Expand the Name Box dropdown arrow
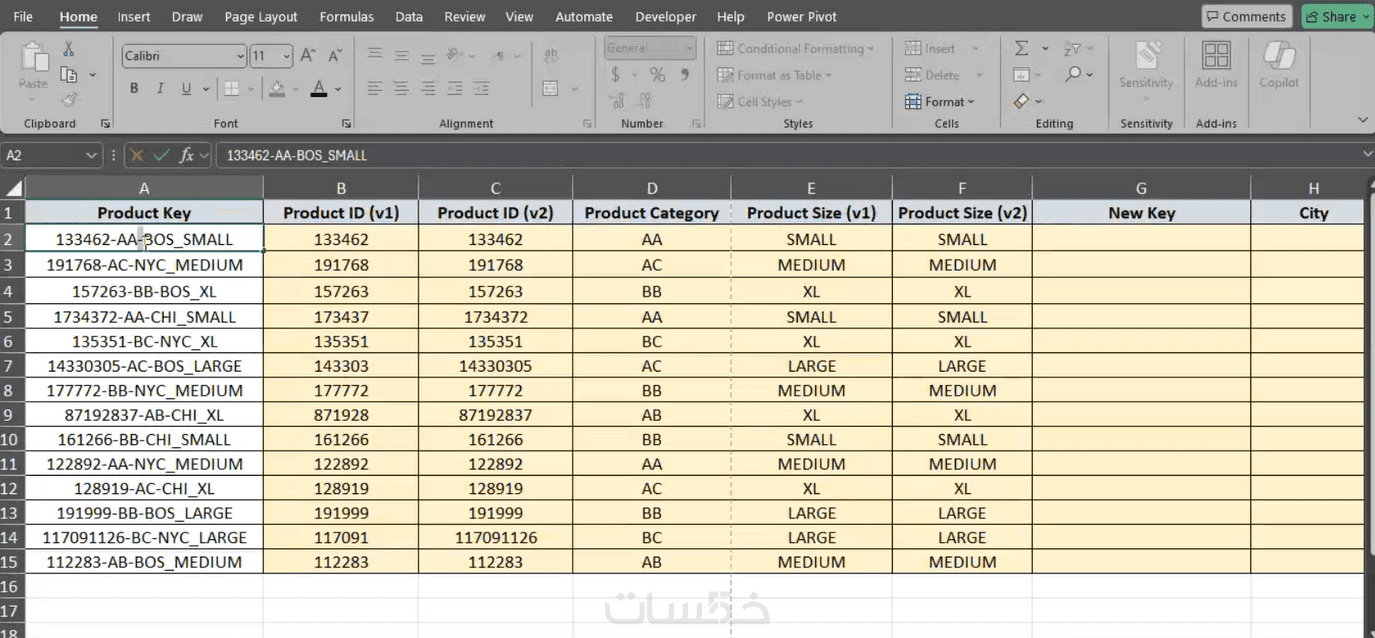The image size is (1375, 638). point(91,155)
